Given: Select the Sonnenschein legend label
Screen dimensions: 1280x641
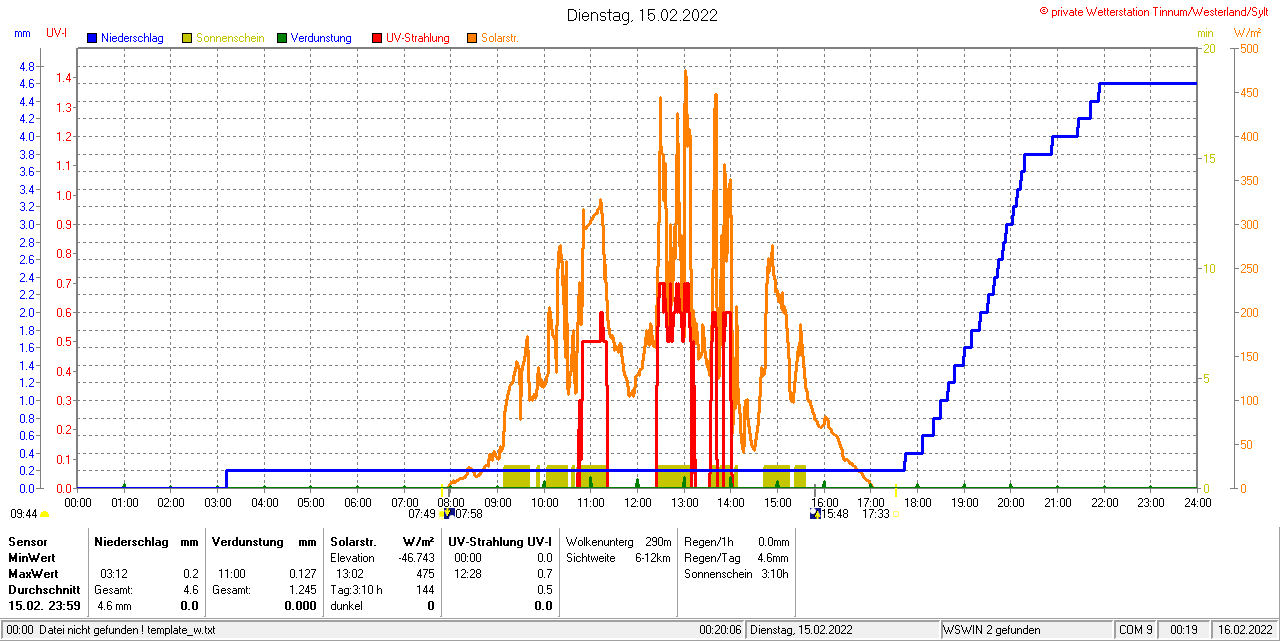Looking at the screenshot, I should [230, 38].
